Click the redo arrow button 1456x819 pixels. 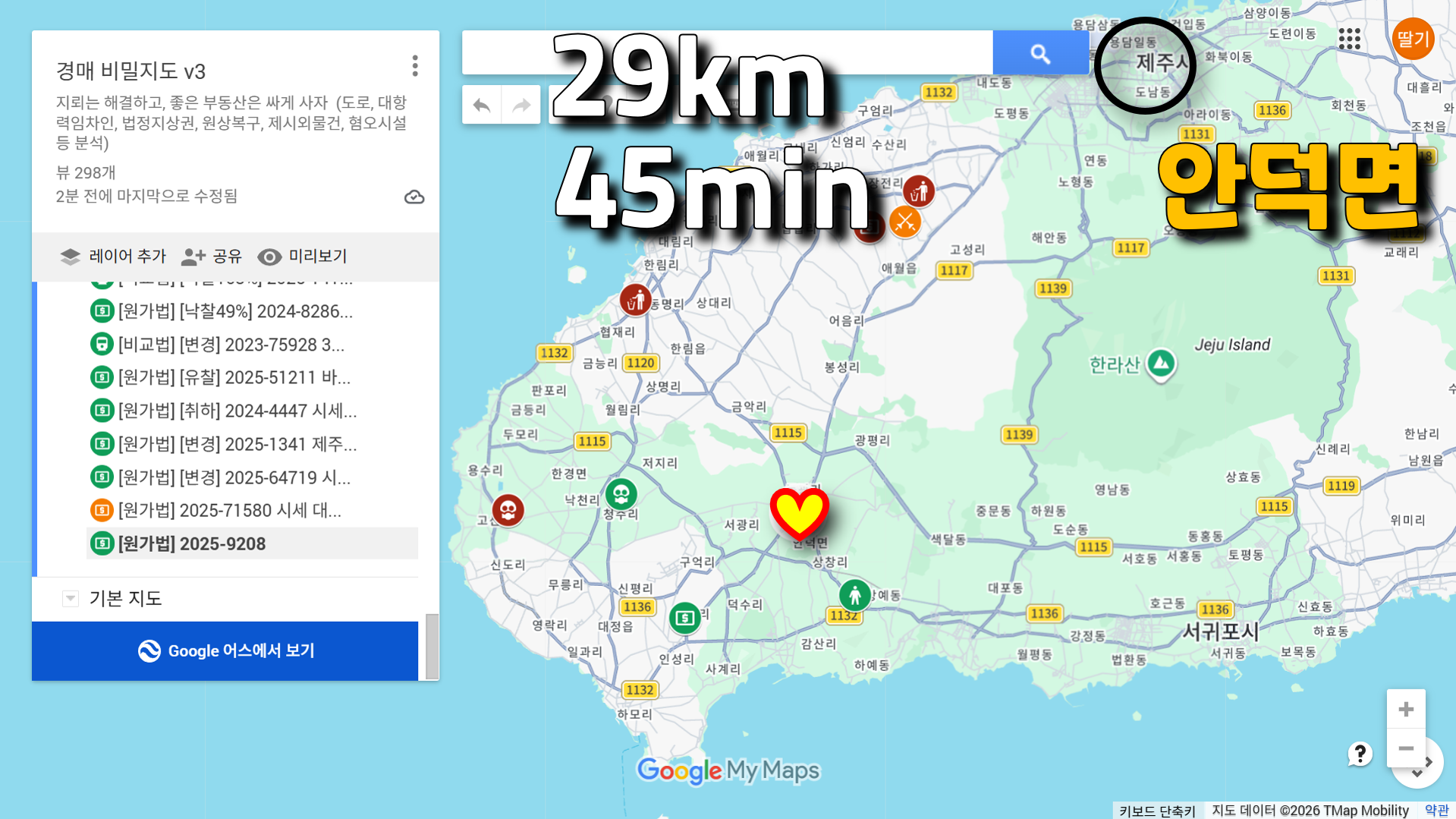[521, 105]
